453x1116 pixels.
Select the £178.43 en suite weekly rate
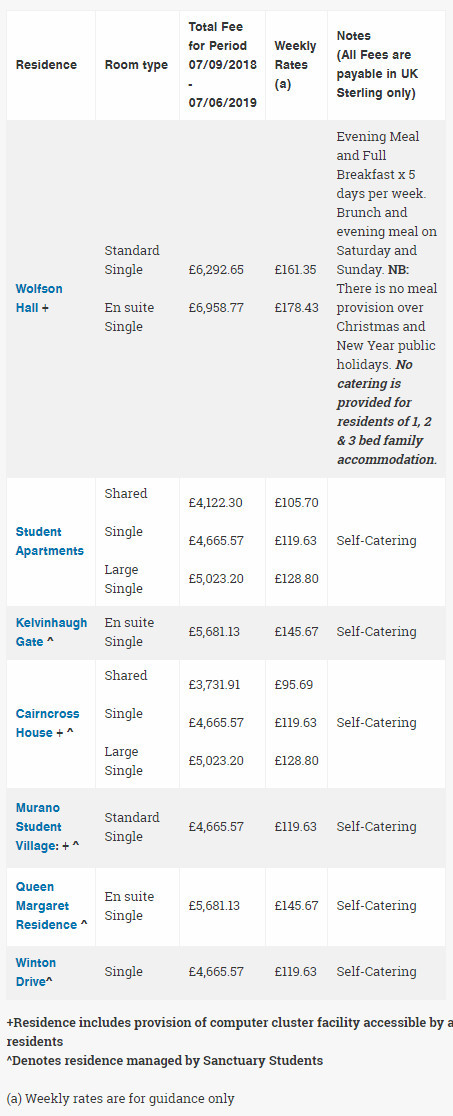(x=296, y=308)
